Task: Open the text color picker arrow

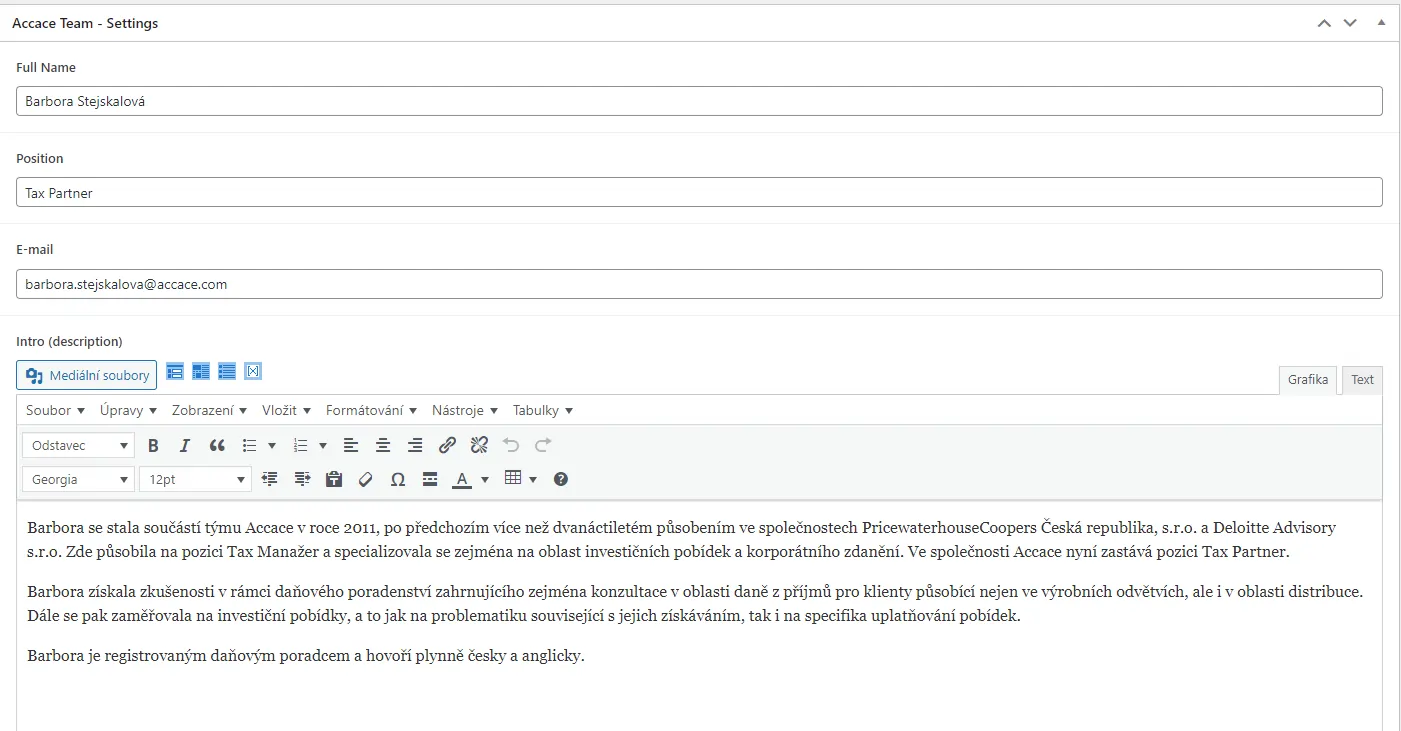Action: 485,480
